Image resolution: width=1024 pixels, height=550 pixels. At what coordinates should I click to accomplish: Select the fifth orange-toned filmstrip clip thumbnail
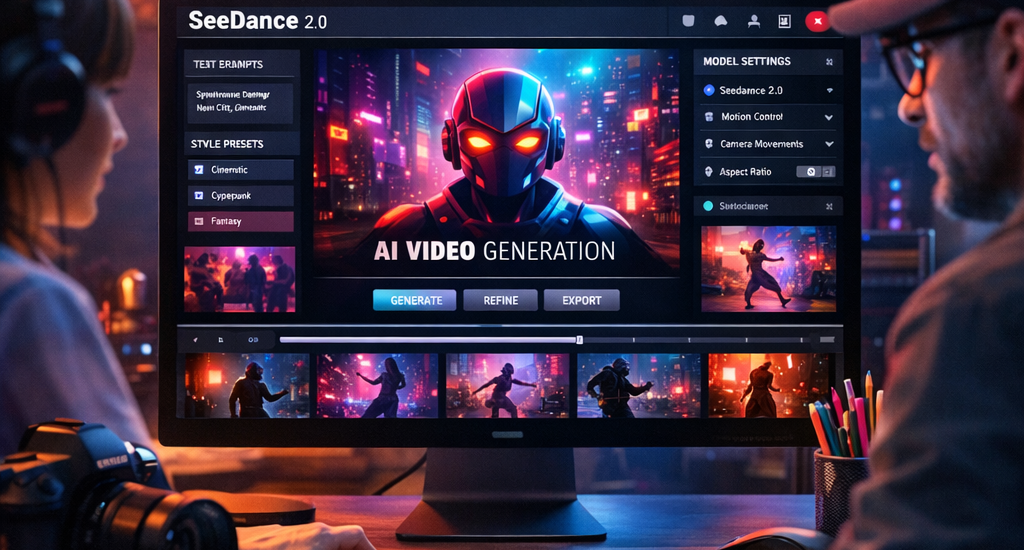(x=769, y=385)
